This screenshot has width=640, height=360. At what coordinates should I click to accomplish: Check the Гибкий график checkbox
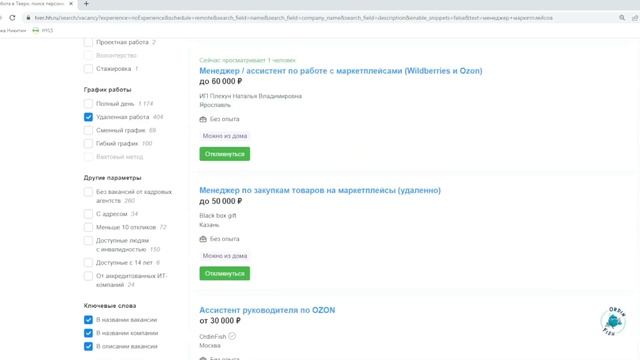(x=88, y=144)
